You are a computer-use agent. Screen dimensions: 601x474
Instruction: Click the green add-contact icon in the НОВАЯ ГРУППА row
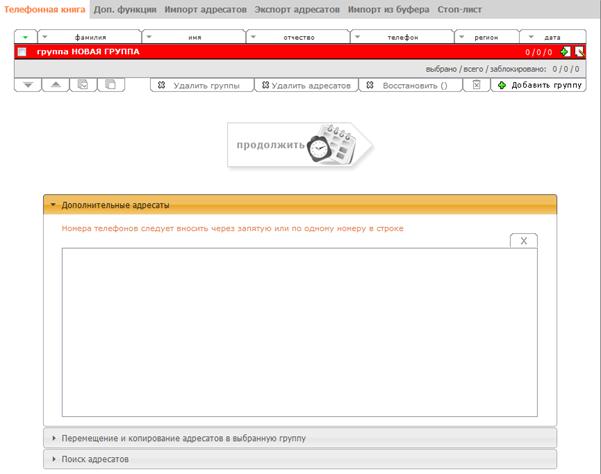point(565,51)
